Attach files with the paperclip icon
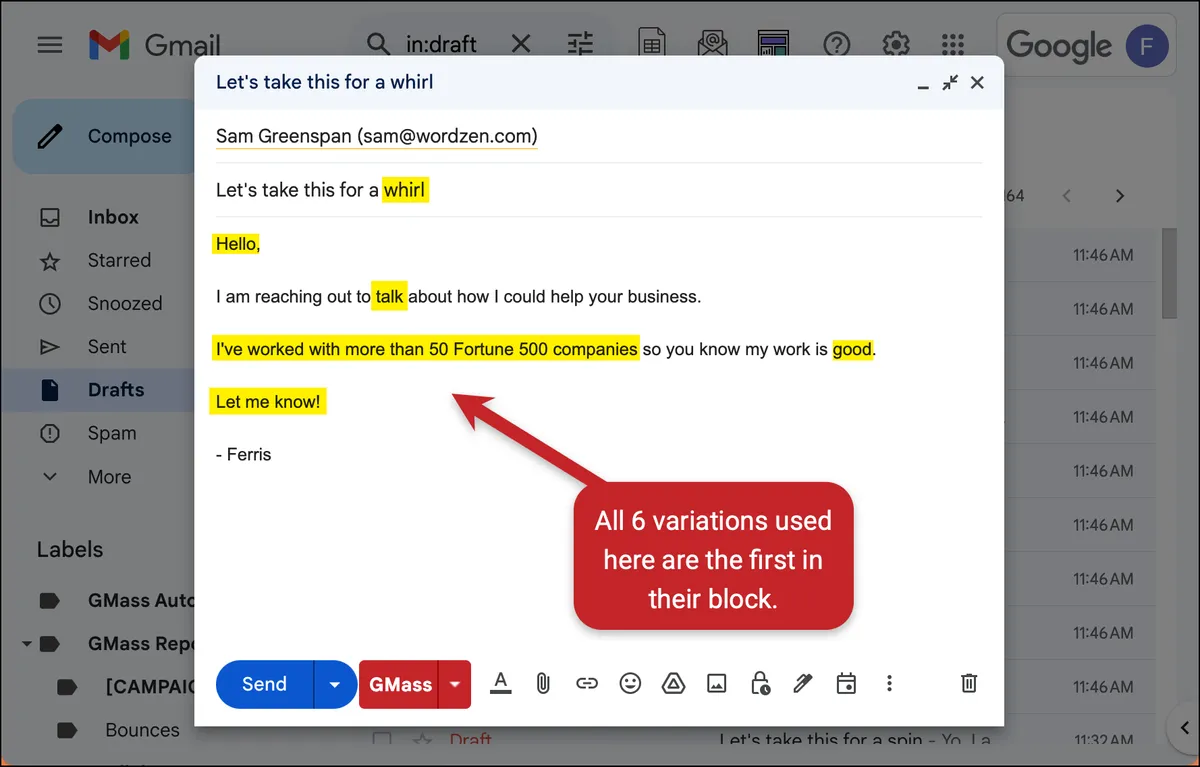 pyautogui.click(x=543, y=684)
